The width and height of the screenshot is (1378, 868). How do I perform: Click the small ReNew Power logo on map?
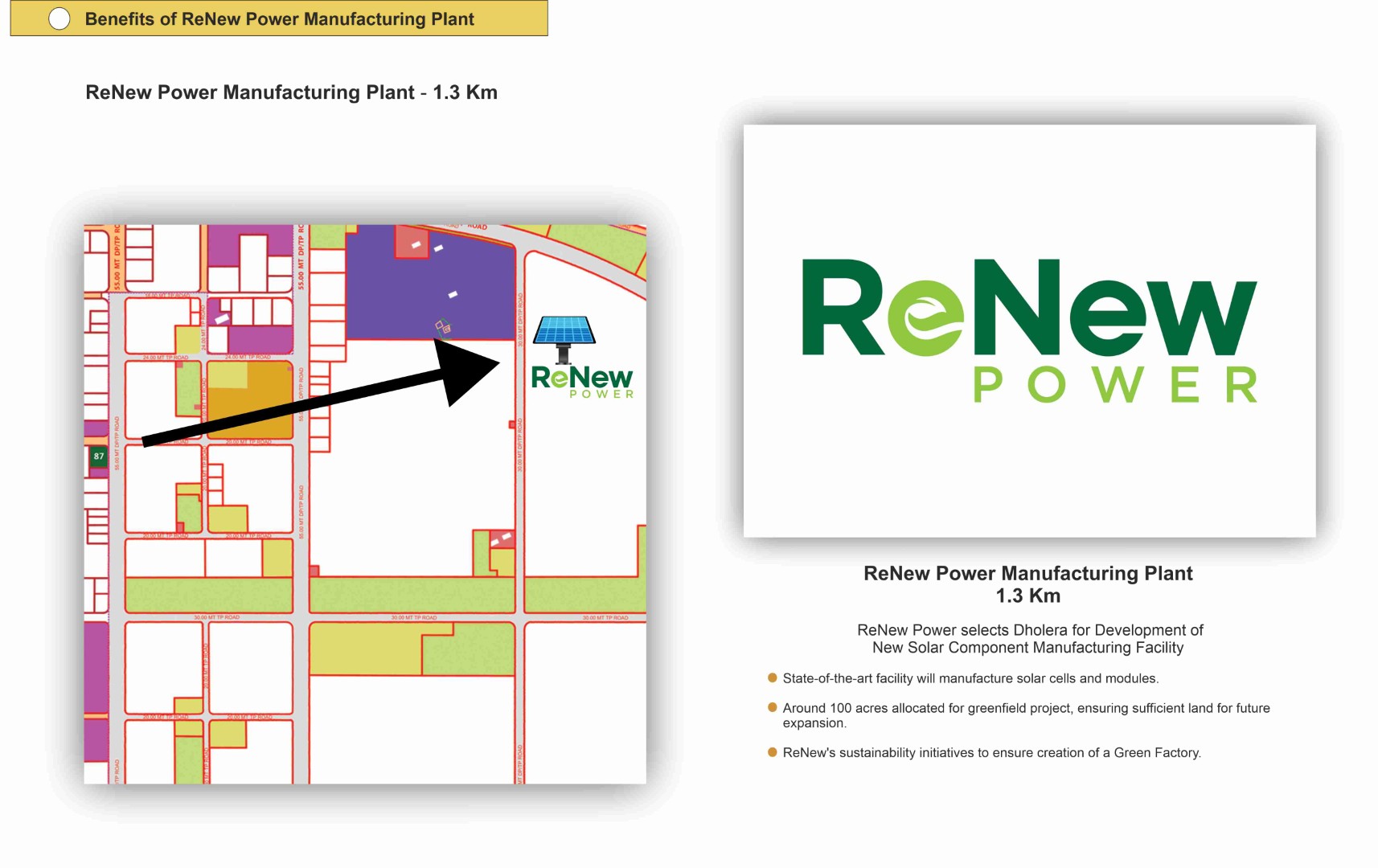[582, 381]
